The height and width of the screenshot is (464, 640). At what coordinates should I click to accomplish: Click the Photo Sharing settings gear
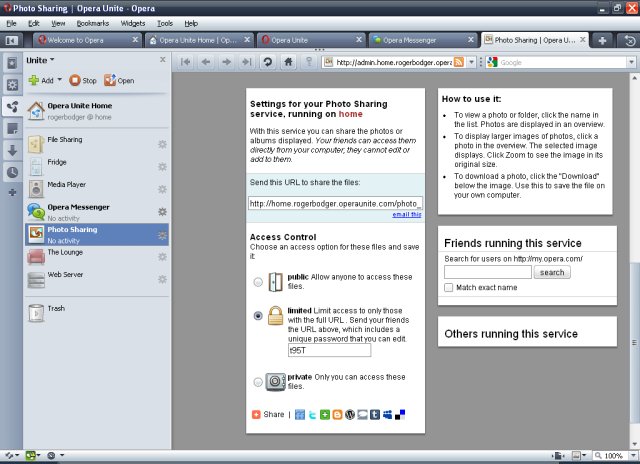(162, 235)
